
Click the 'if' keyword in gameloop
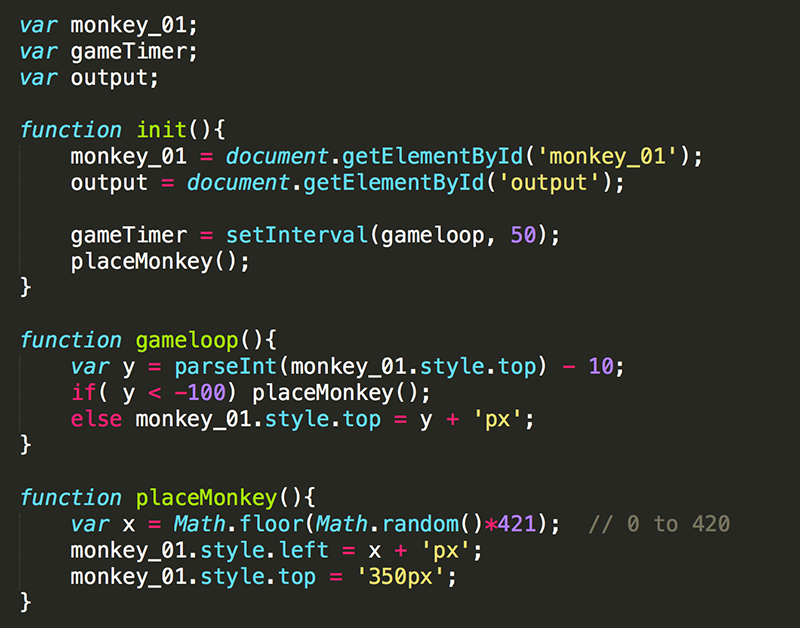83,392
